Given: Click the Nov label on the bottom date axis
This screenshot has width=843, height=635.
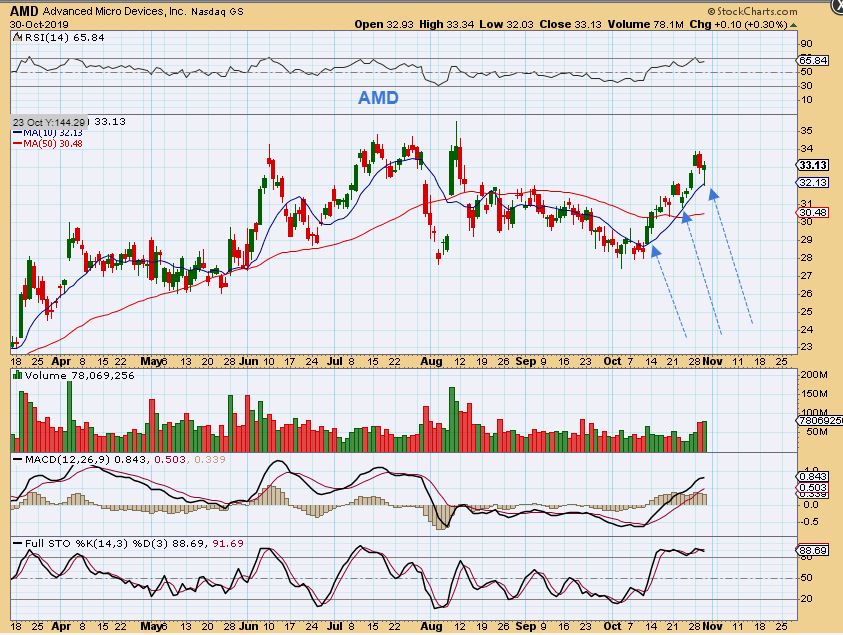Looking at the screenshot, I should 712,626.
